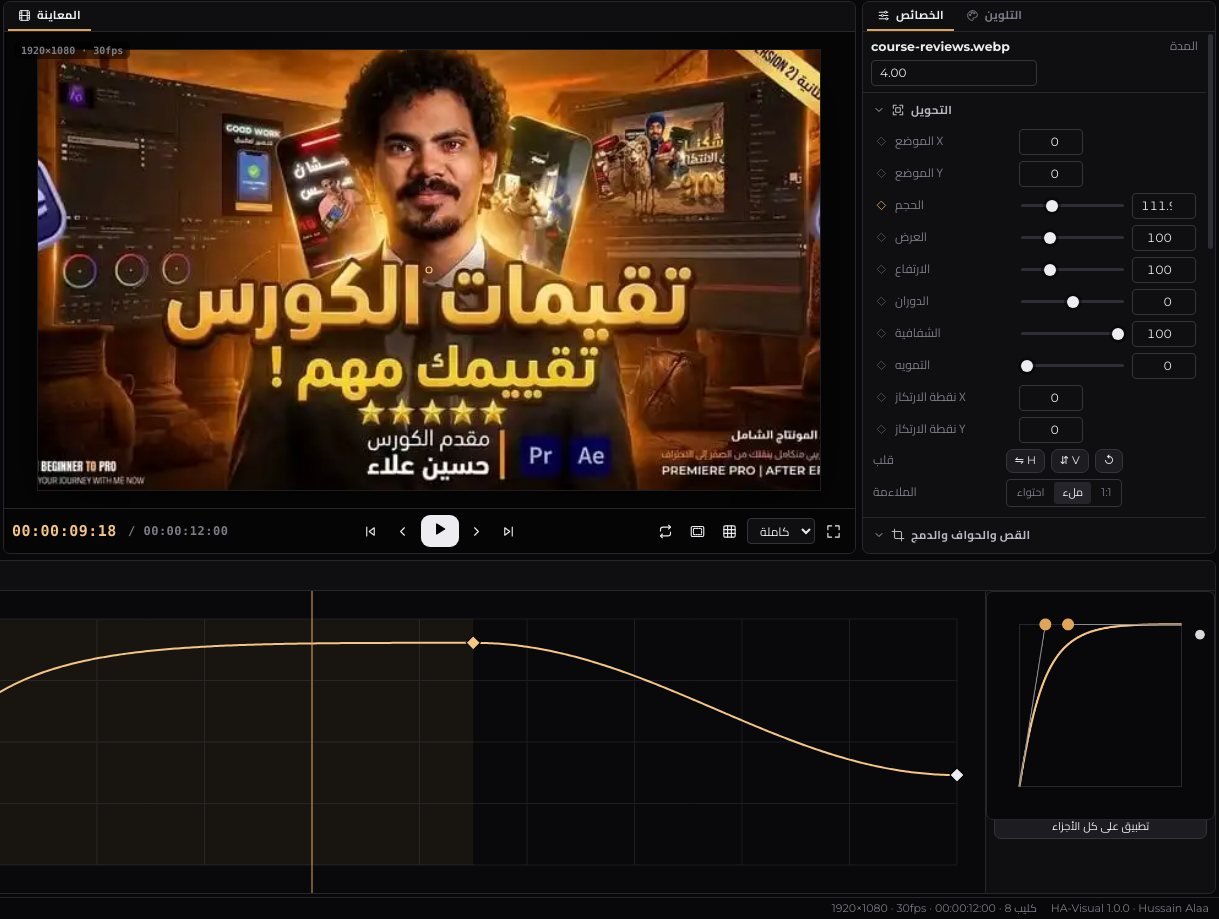The width and height of the screenshot is (1219, 919).
Task: Click the white easing endpoint dot
Action: click(1200, 634)
